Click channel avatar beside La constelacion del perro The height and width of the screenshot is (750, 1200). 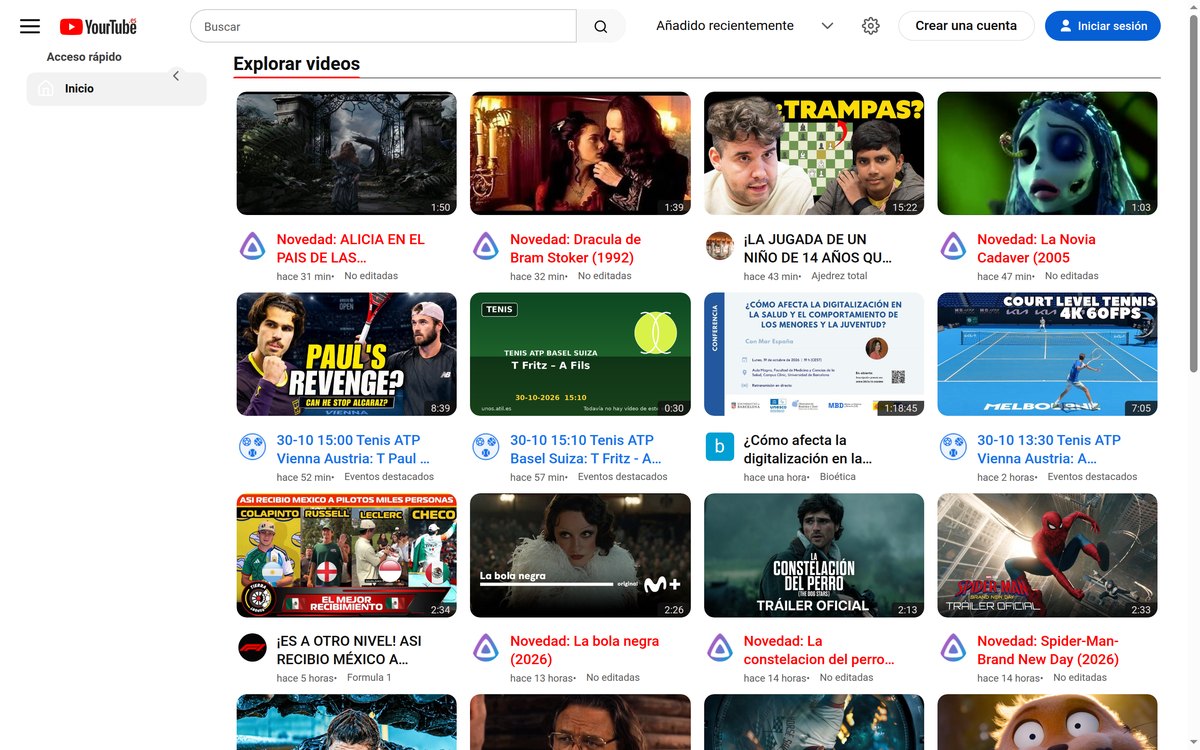tap(720, 648)
